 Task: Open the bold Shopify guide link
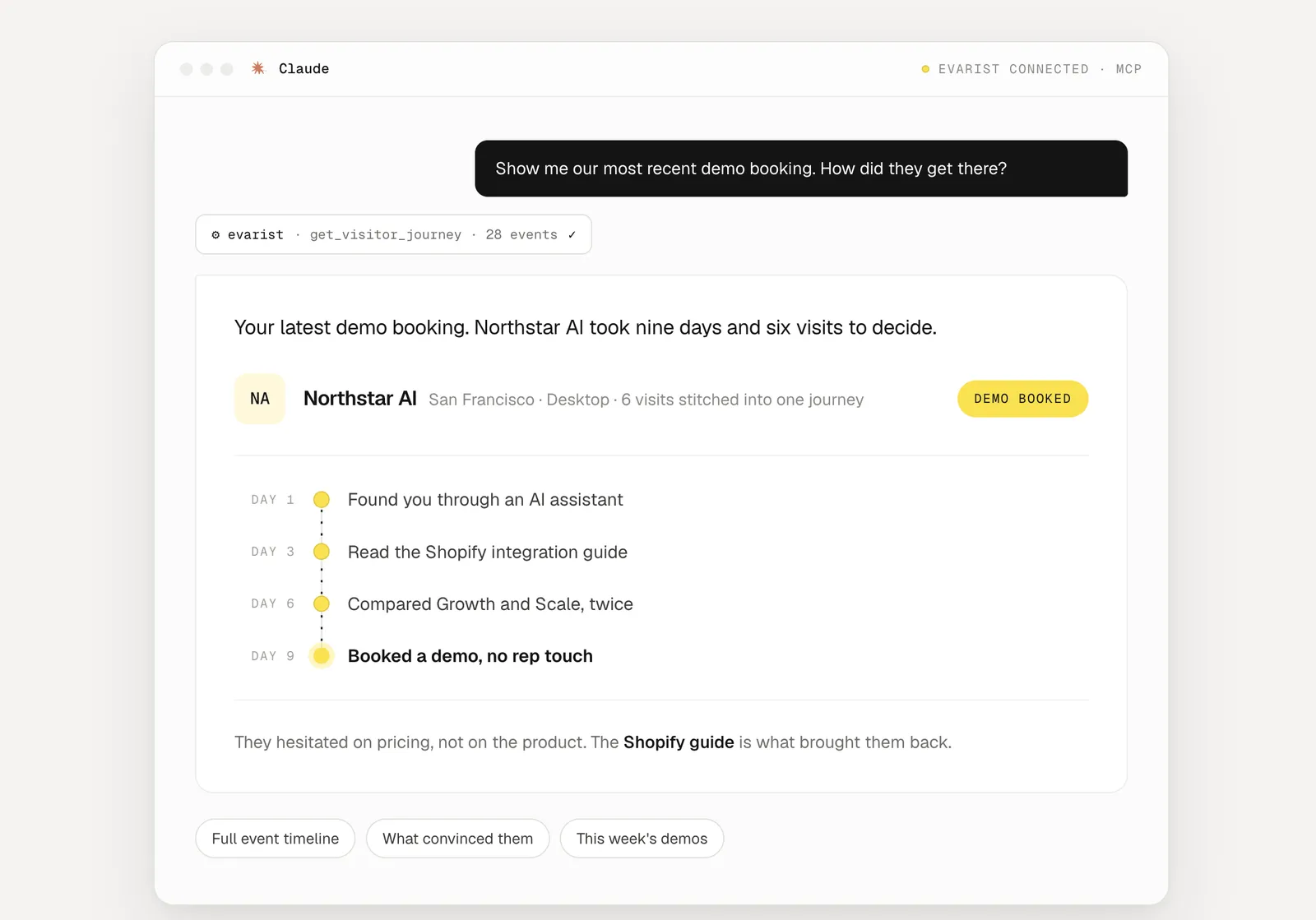pyautogui.click(x=679, y=742)
